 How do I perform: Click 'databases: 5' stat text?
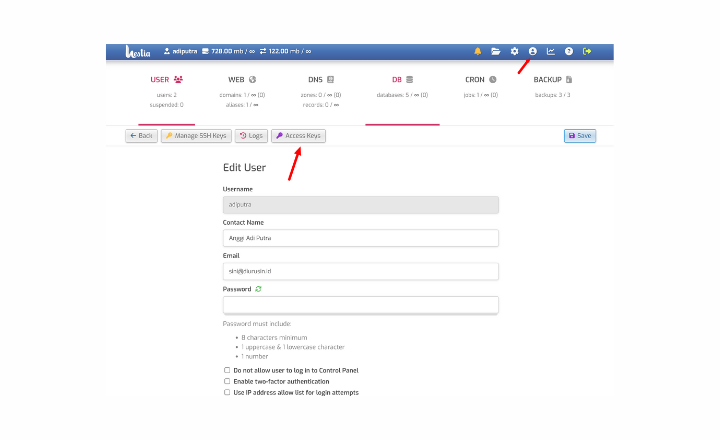[402, 95]
